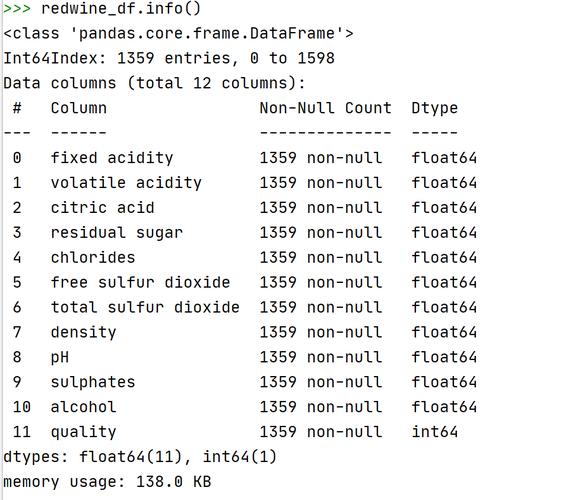Click free sulfur dioxide text
This screenshot has height=500, width=572.
click(x=140, y=283)
